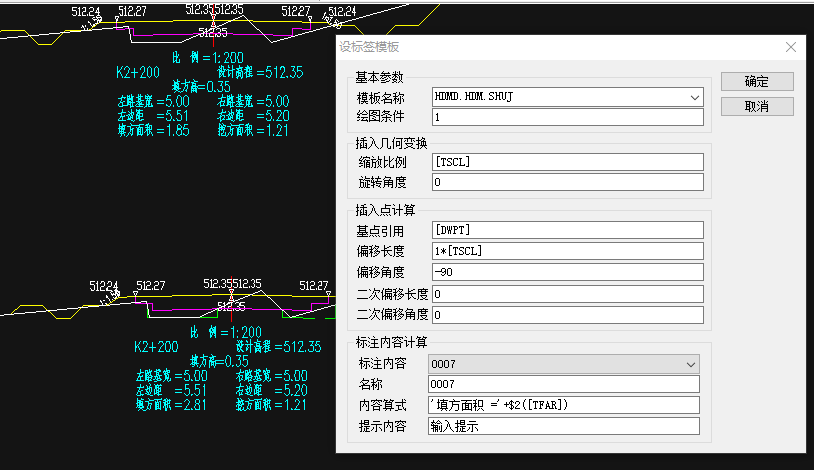Select upper drawing's K2+200 station label
814x470 pixels.
click(x=138, y=73)
